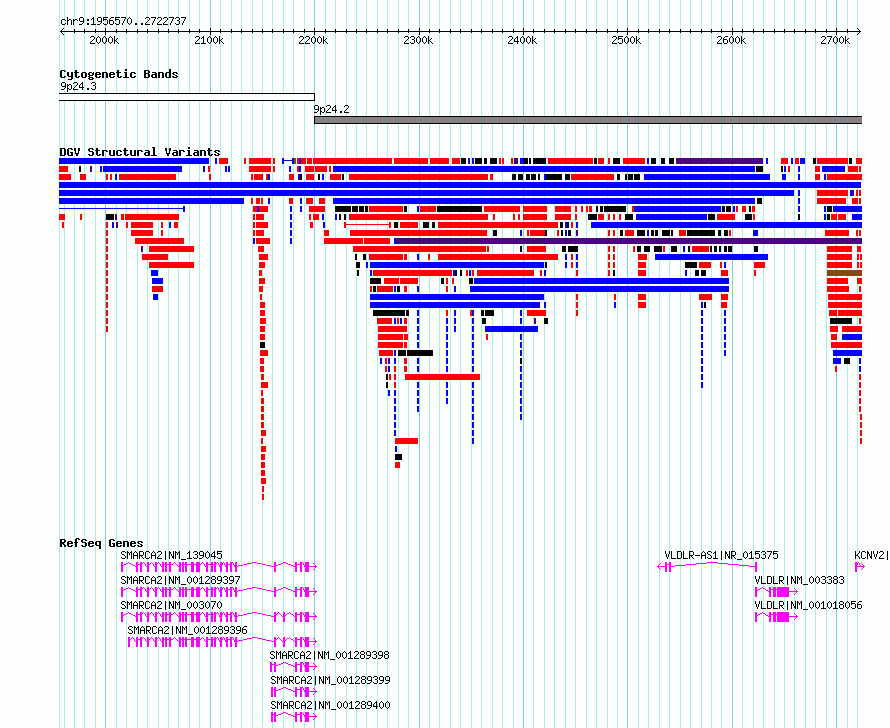The width and height of the screenshot is (890, 728).
Task: Select the 9p24.2 gray cytogenetic band bar
Action: tap(588, 120)
